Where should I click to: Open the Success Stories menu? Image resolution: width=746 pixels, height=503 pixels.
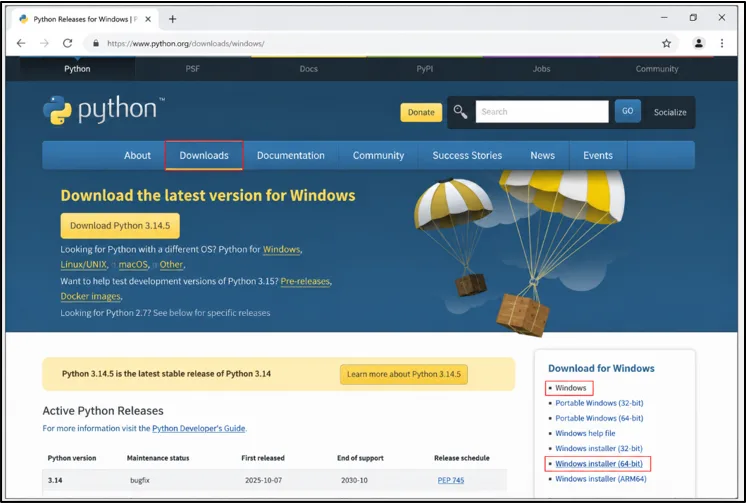click(467, 156)
